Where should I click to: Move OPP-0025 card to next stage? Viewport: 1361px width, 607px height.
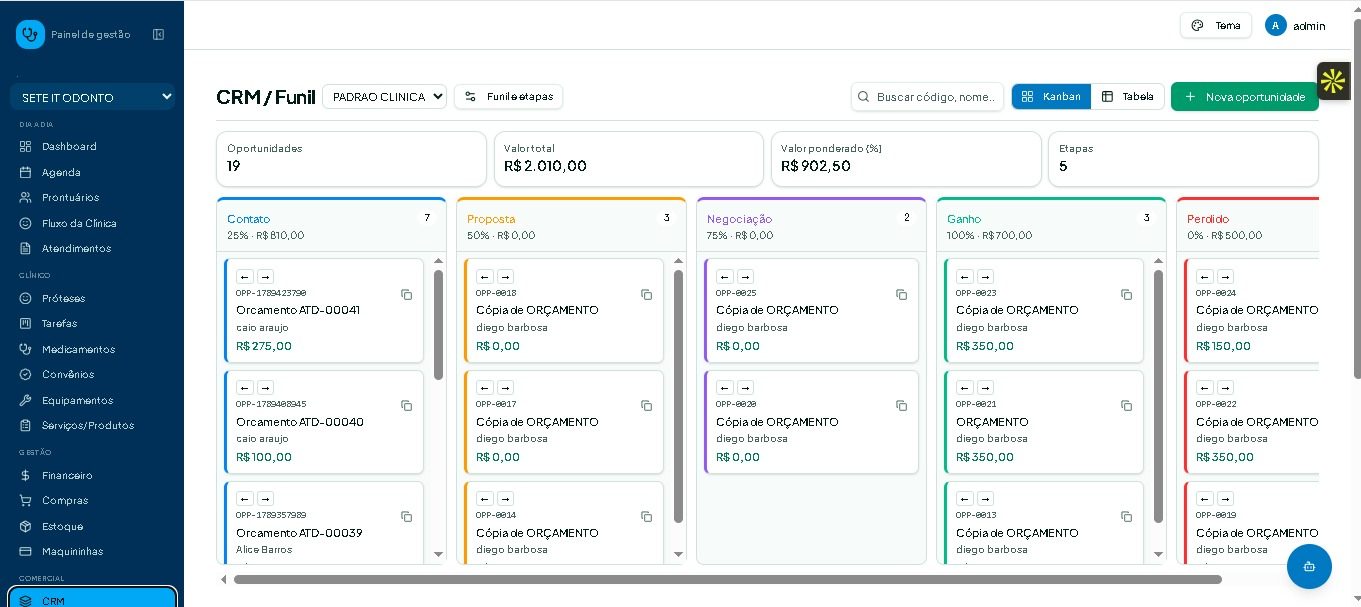pyautogui.click(x=745, y=276)
